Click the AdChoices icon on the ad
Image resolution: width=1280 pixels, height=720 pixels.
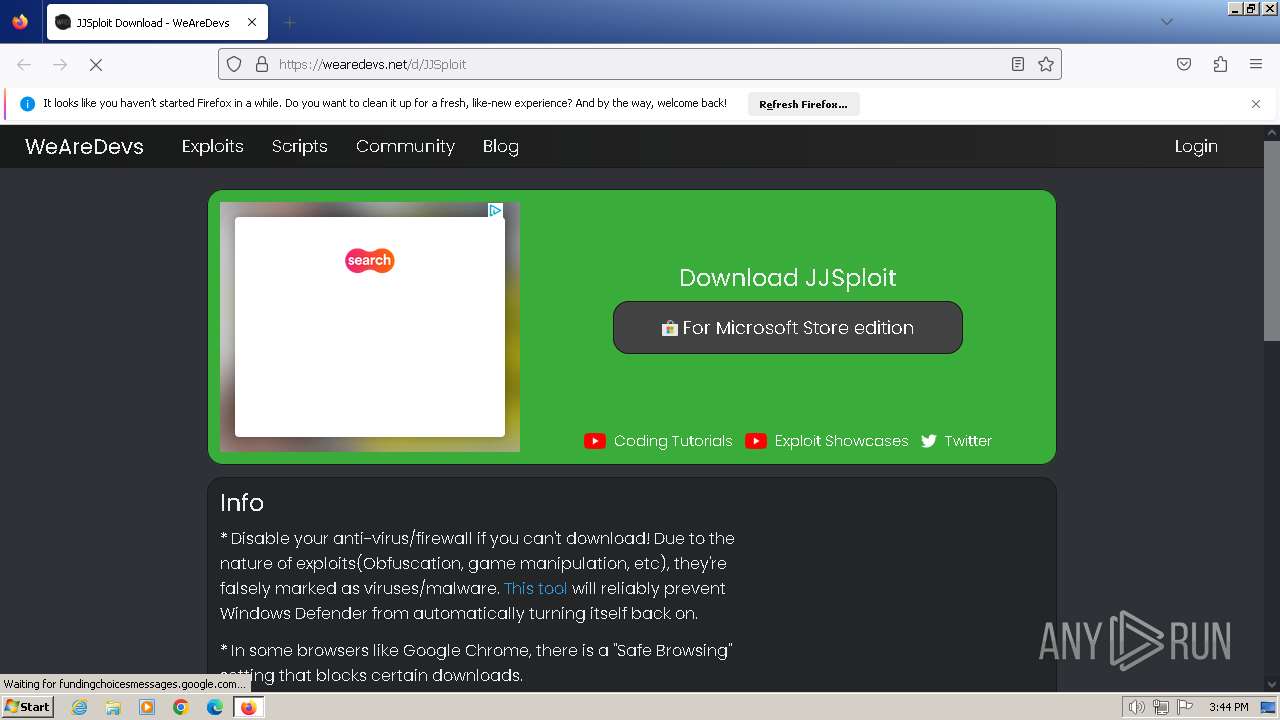coord(495,210)
